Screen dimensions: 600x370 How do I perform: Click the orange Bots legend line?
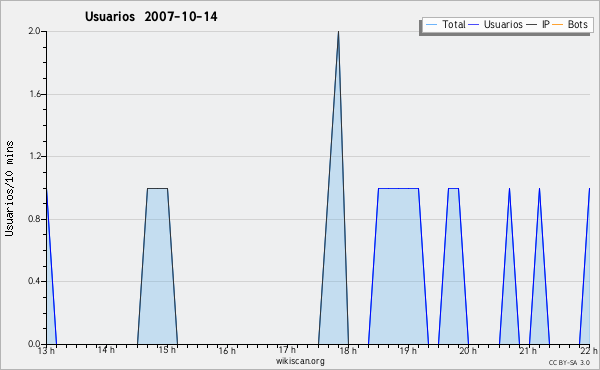[558, 25]
